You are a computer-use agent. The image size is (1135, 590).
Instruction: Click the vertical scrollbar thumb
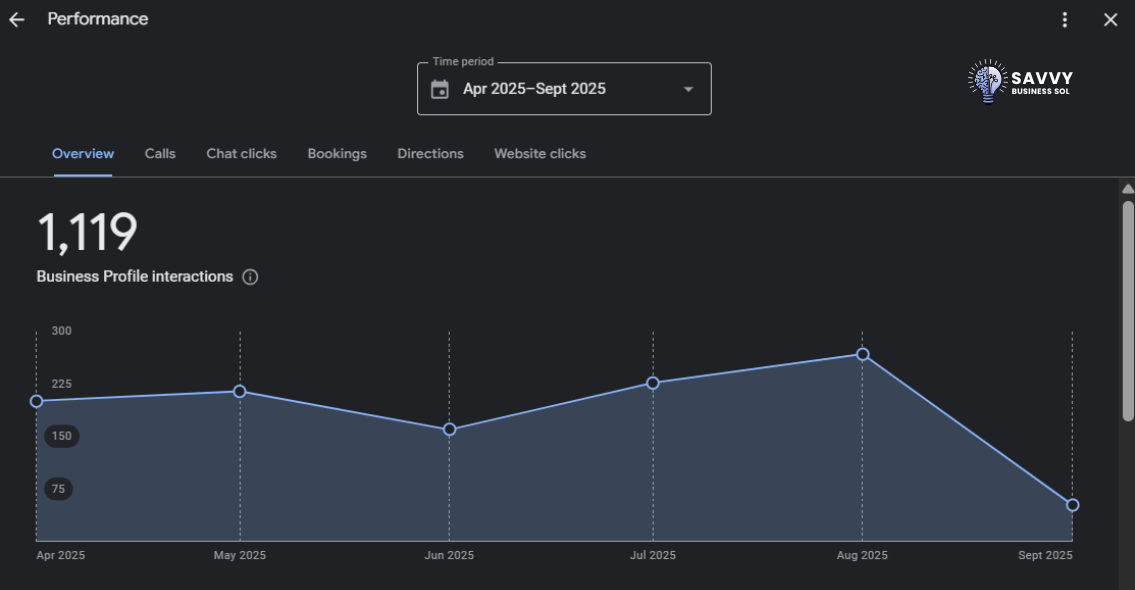click(1128, 310)
